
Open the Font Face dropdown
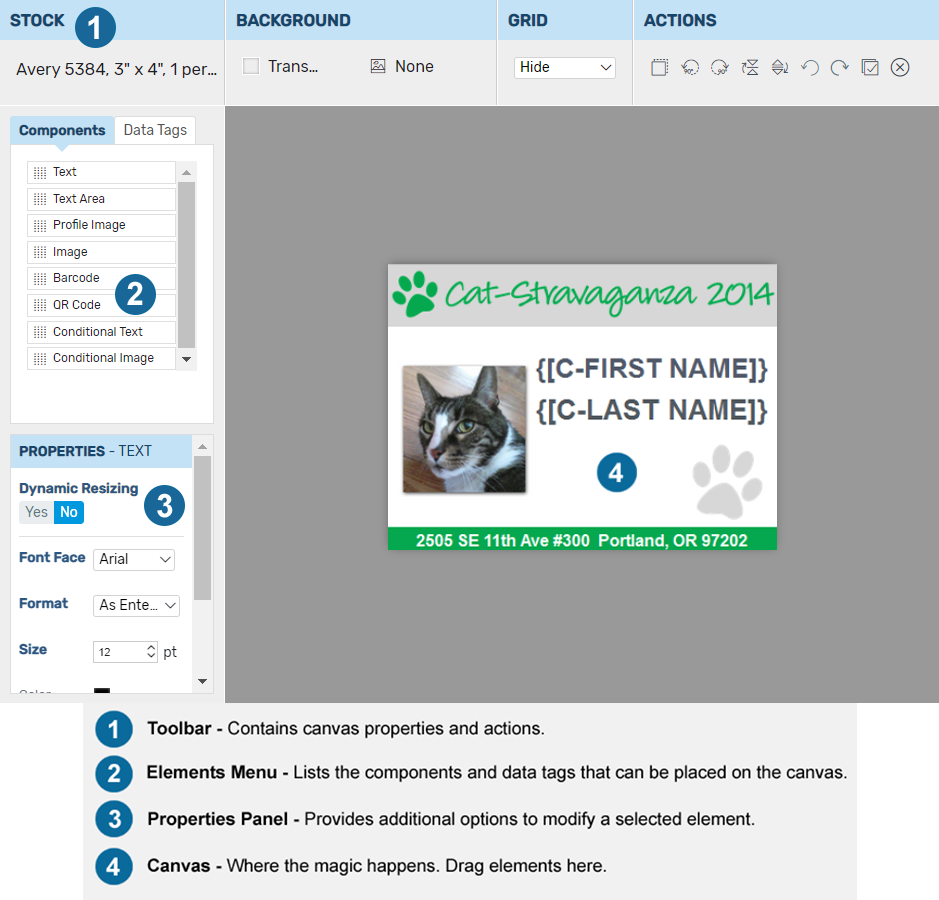pyautogui.click(x=134, y=559)
